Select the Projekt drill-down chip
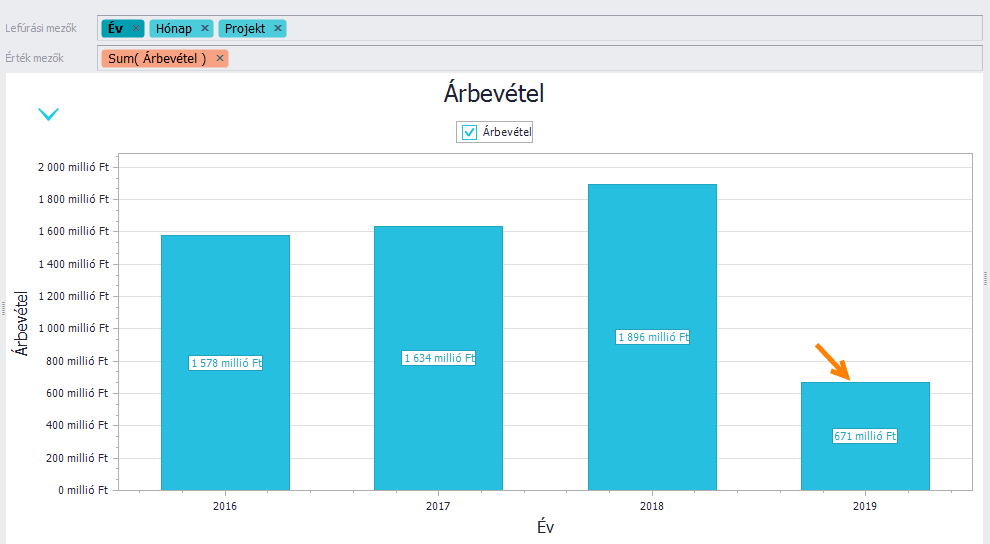This screenshot has width=990, height=544. click(x=245, y=29)
